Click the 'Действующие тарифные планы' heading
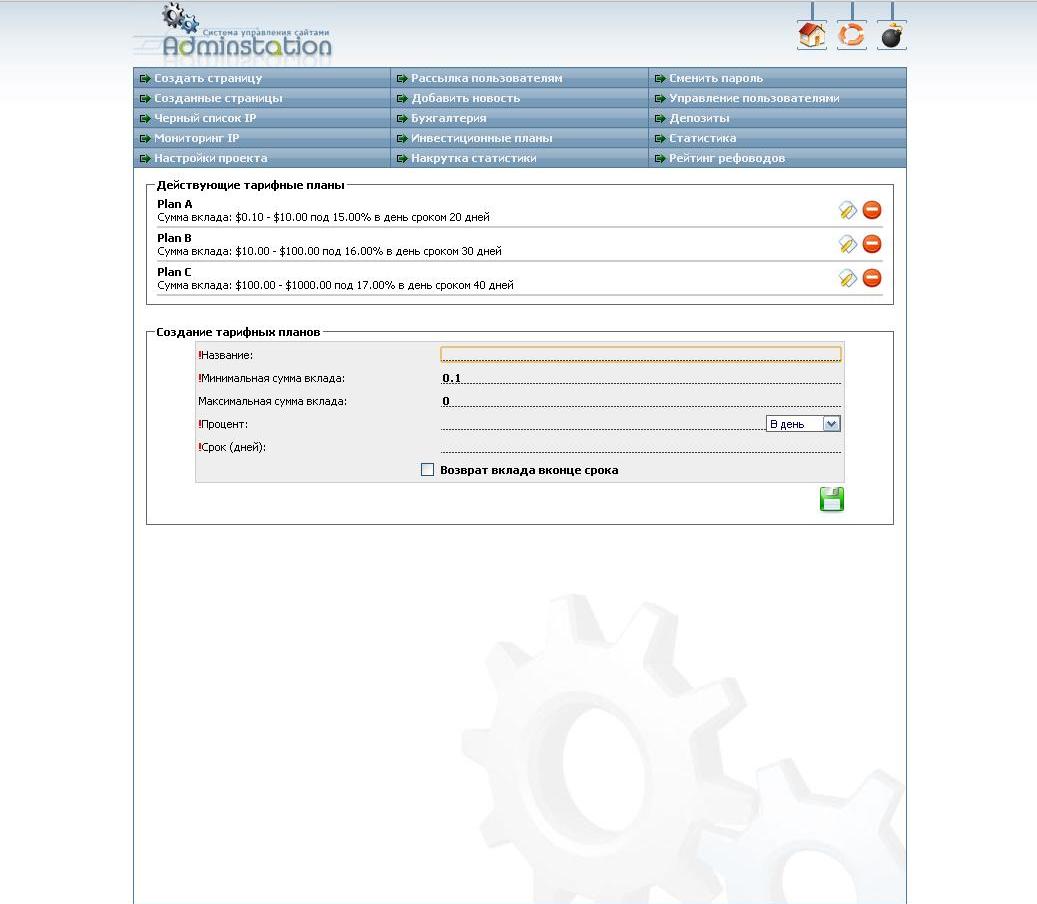Viewport: 1037px width, 904px height. click(x=251, y=185)
